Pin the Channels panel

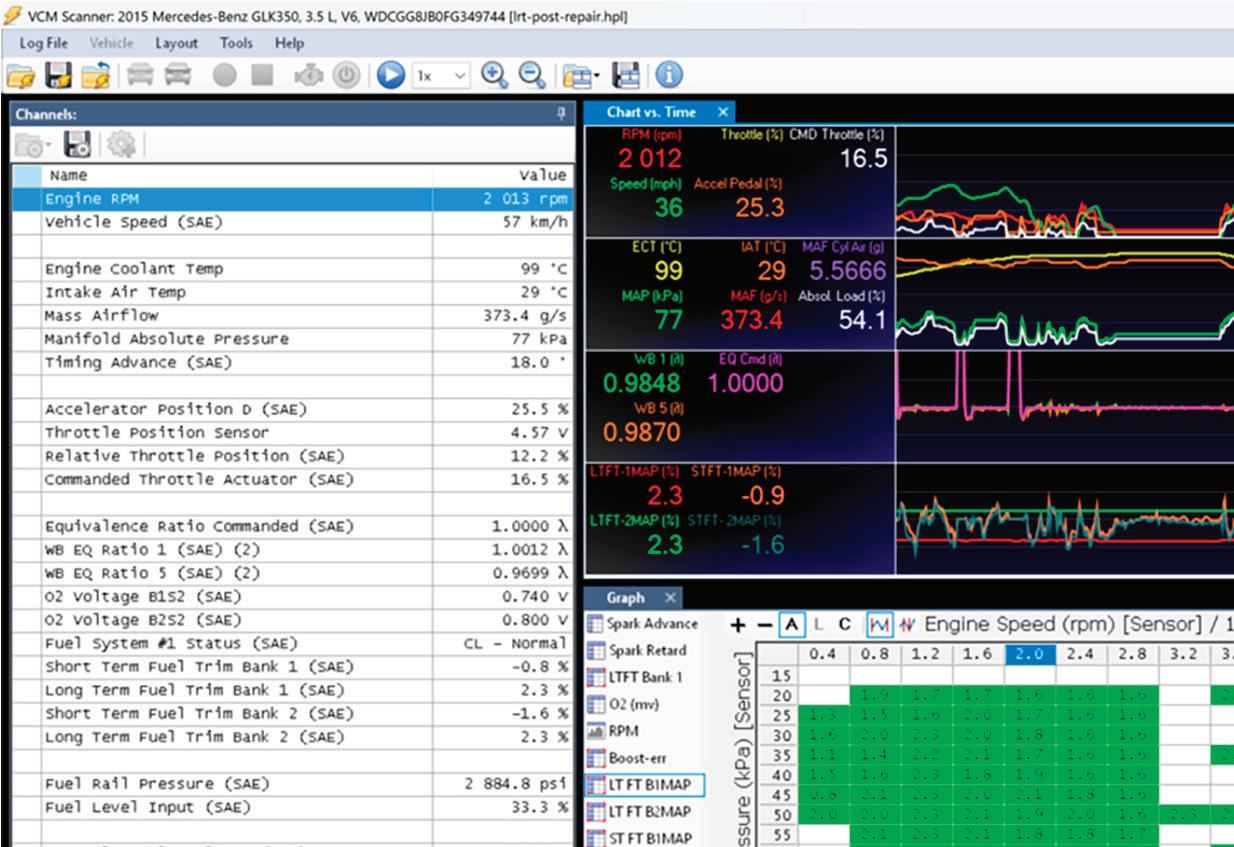click(561, 114)
